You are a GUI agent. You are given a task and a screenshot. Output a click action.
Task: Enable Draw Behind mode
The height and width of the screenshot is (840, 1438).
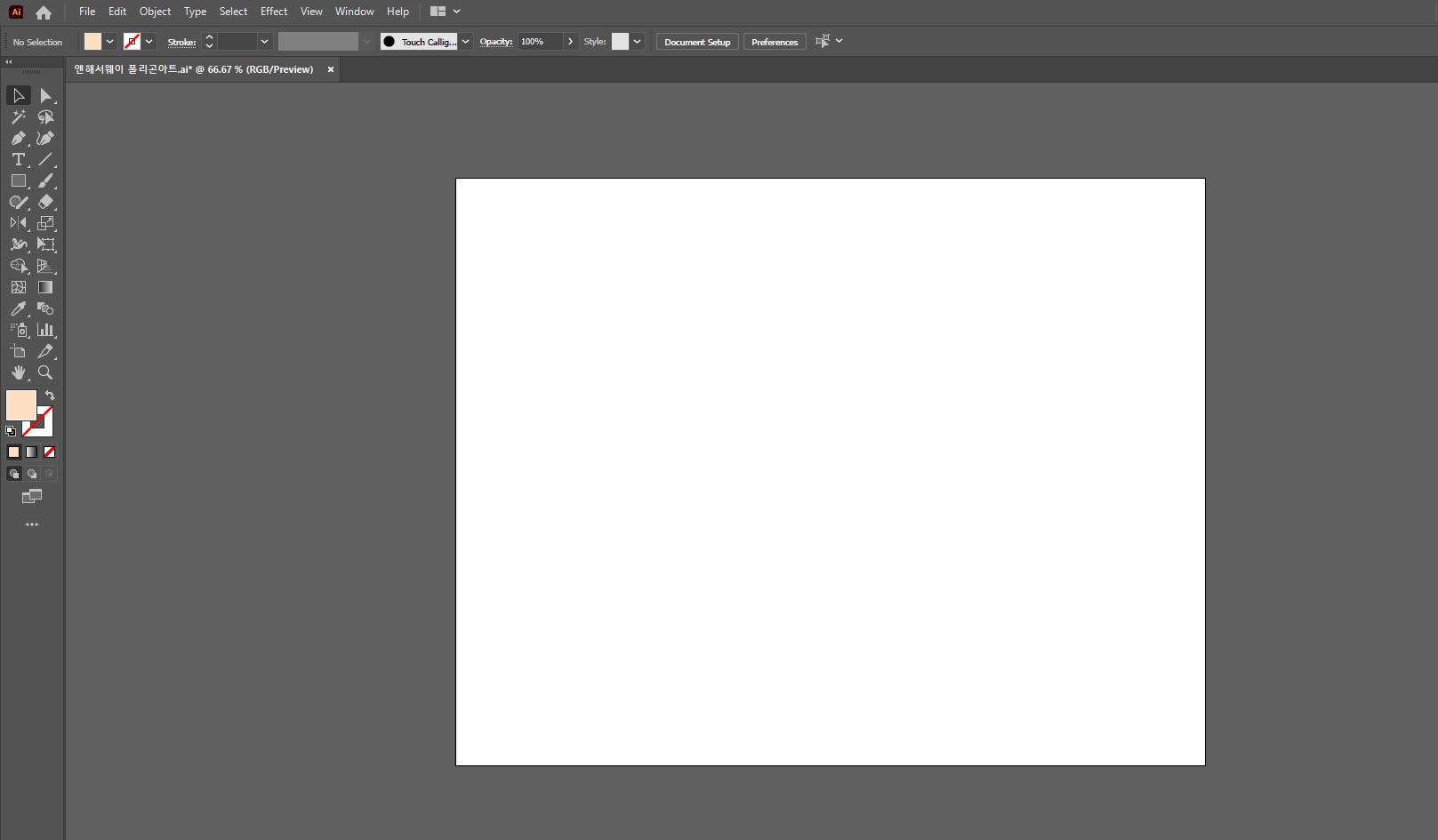tap(31, 474)
